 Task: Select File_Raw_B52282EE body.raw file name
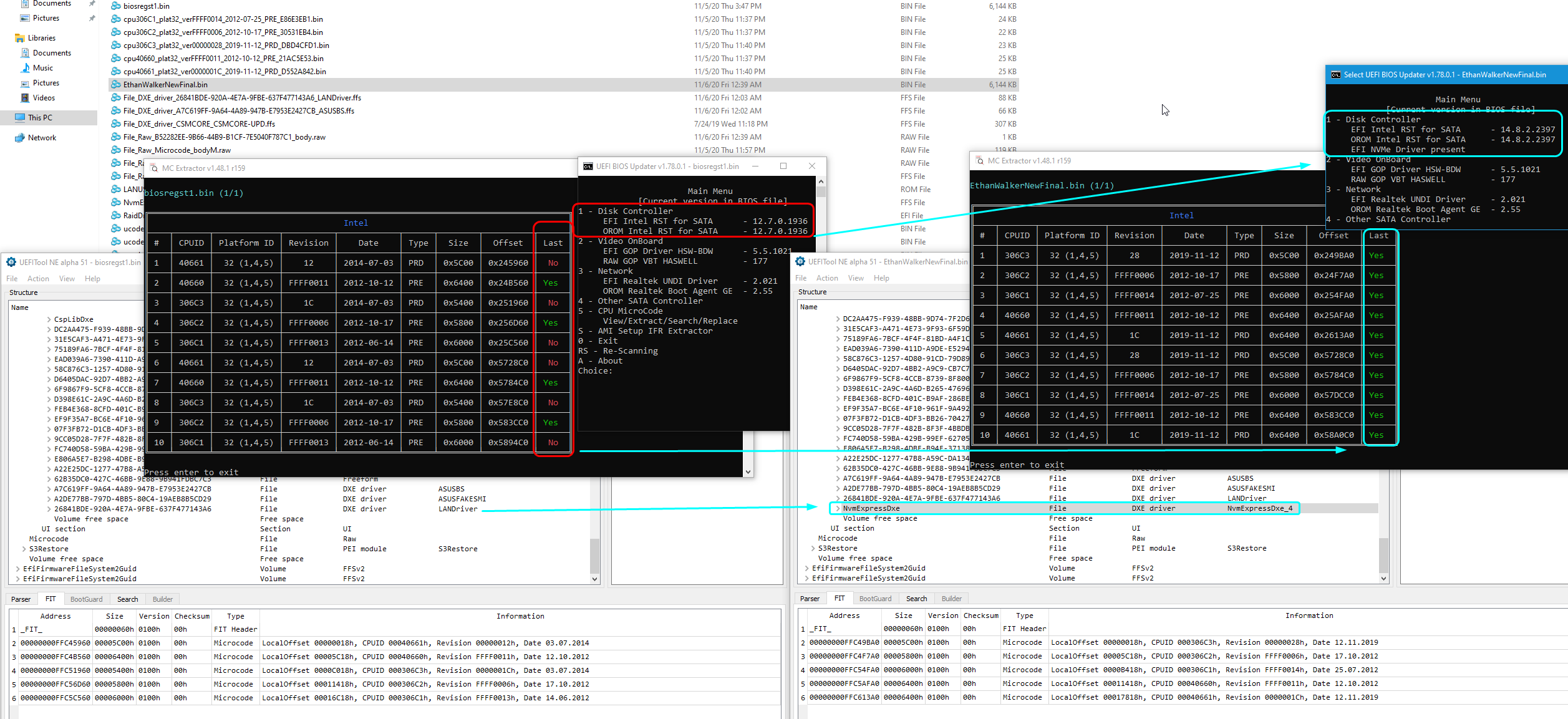pyautogui.click(x=224, y=137)
